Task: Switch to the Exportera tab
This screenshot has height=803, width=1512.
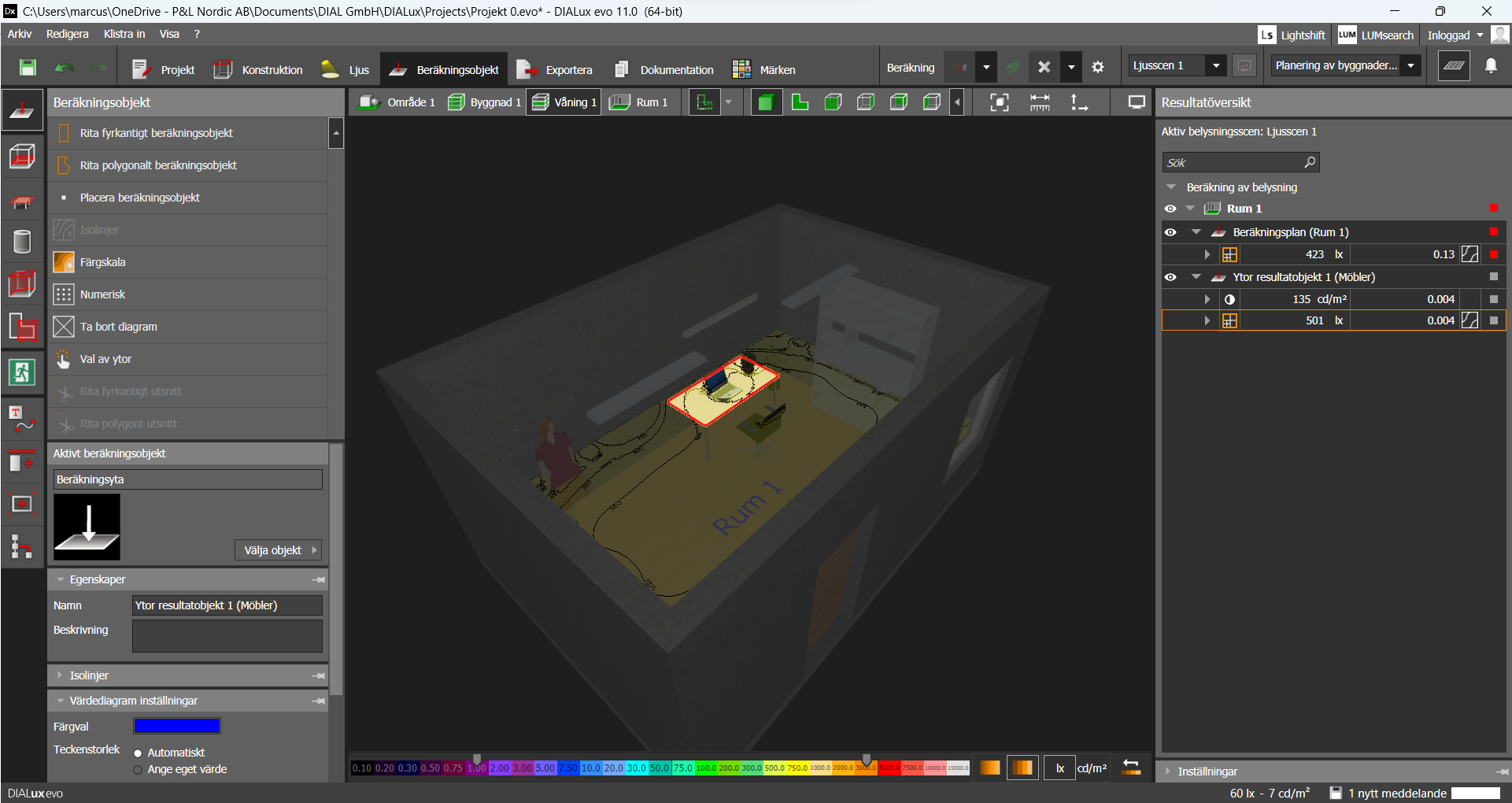Action: tap(554, 69)
